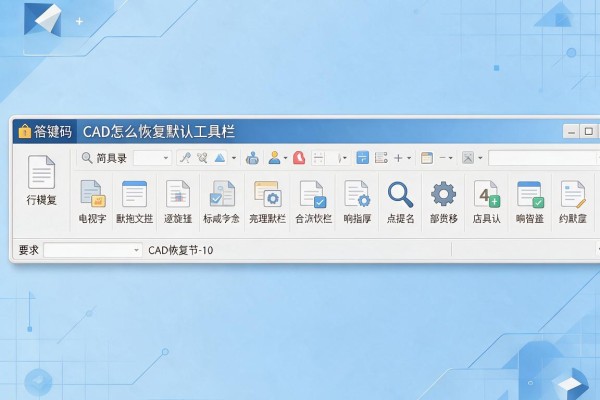The height and width of the screenshot is (400, 600).
Task: Expand the arrow after the blue triangle icon
Action: pos(234,158)
